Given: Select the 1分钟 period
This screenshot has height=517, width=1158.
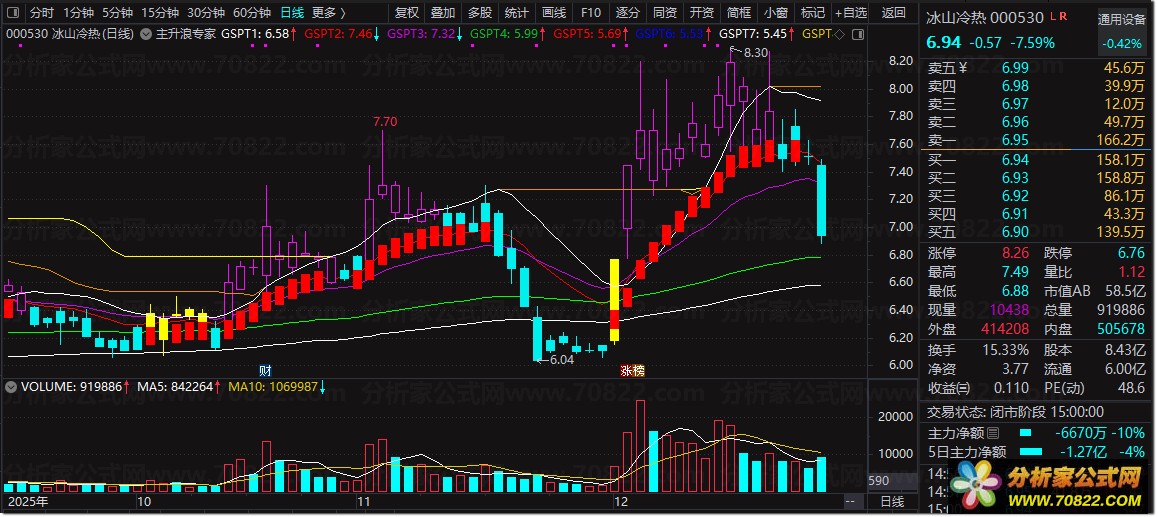Looking at the screenshot, I should click(78, 13).
